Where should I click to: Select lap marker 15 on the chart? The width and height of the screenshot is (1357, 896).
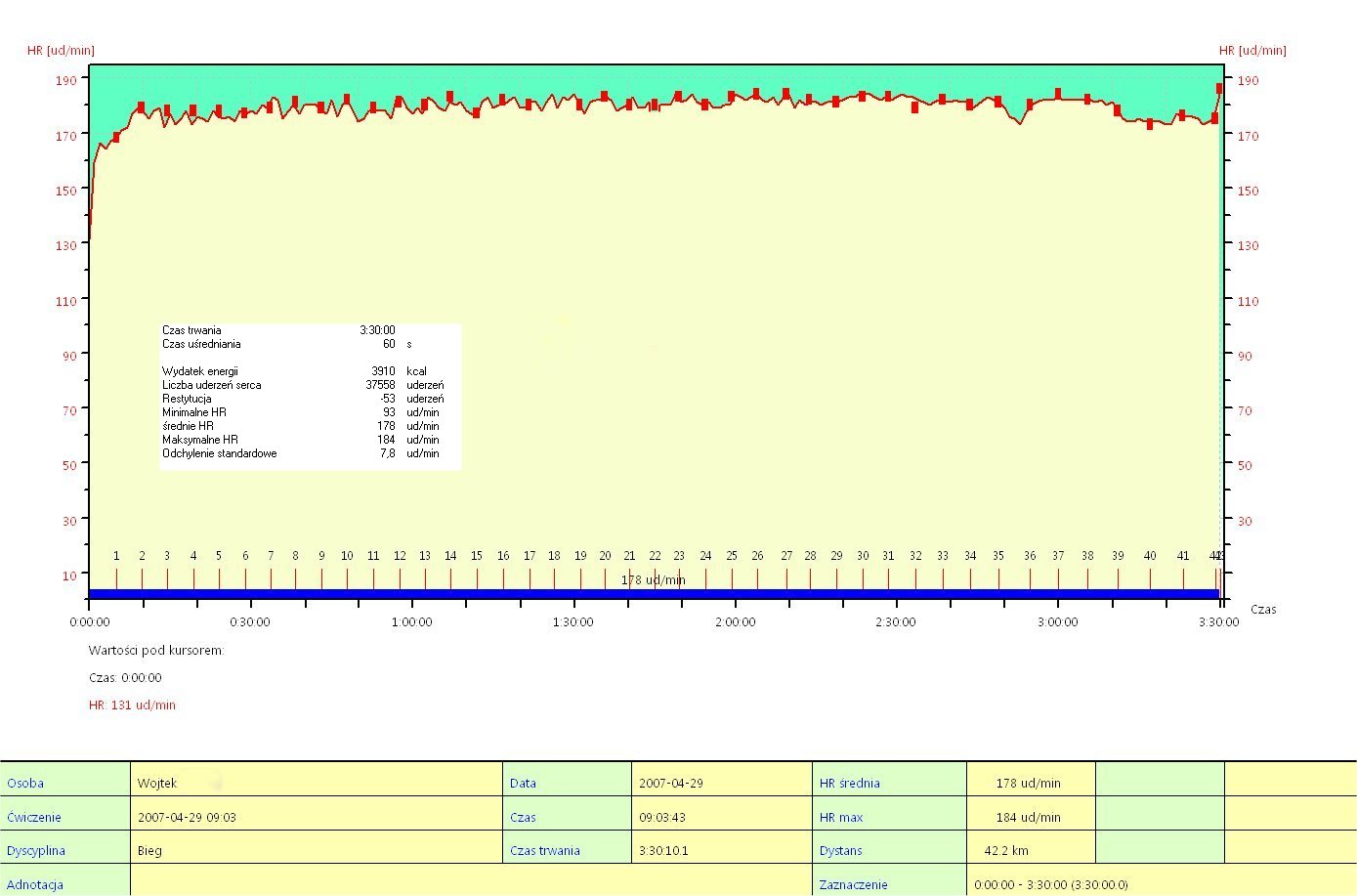point(477,556)
